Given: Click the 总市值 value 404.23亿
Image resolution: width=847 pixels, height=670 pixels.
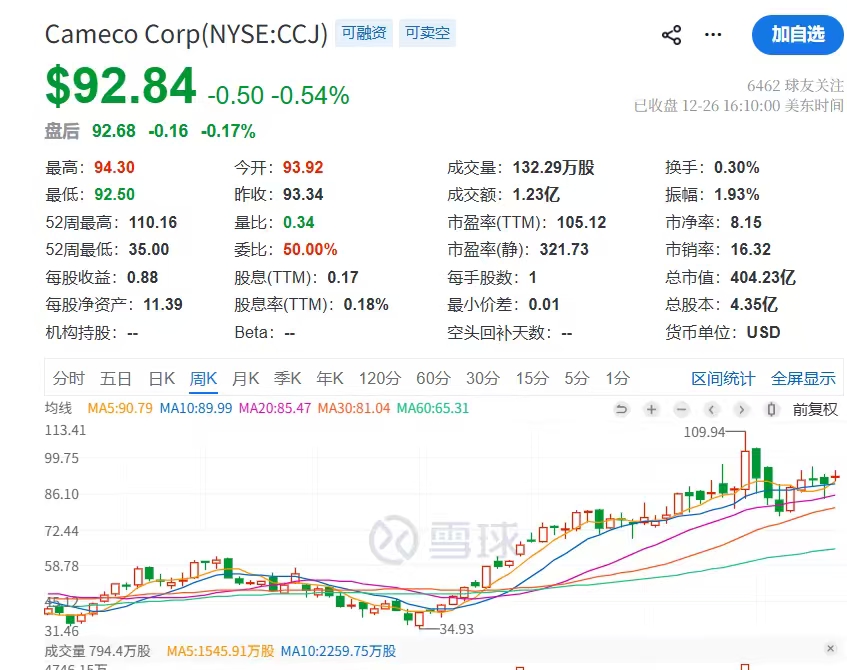Looking at the screenshot, I should [763, 278].
